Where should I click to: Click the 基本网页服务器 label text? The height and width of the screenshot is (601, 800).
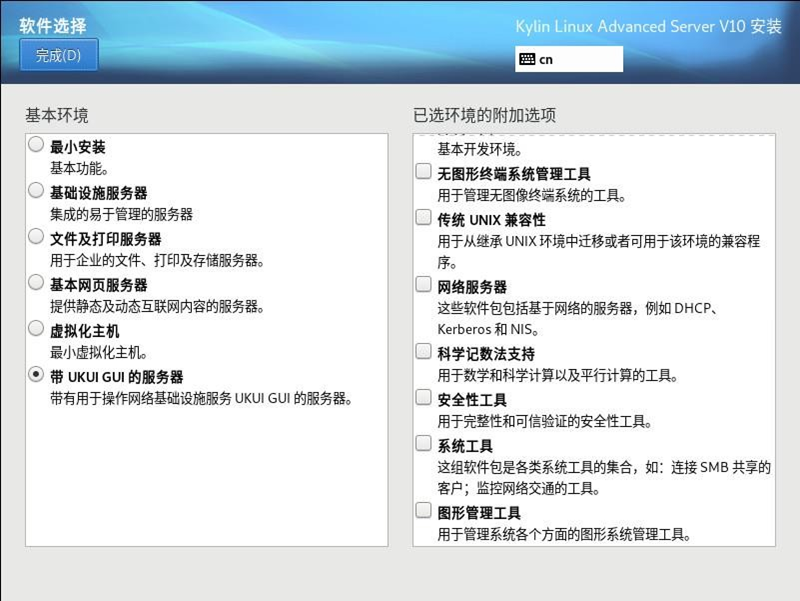coord(98,285)
